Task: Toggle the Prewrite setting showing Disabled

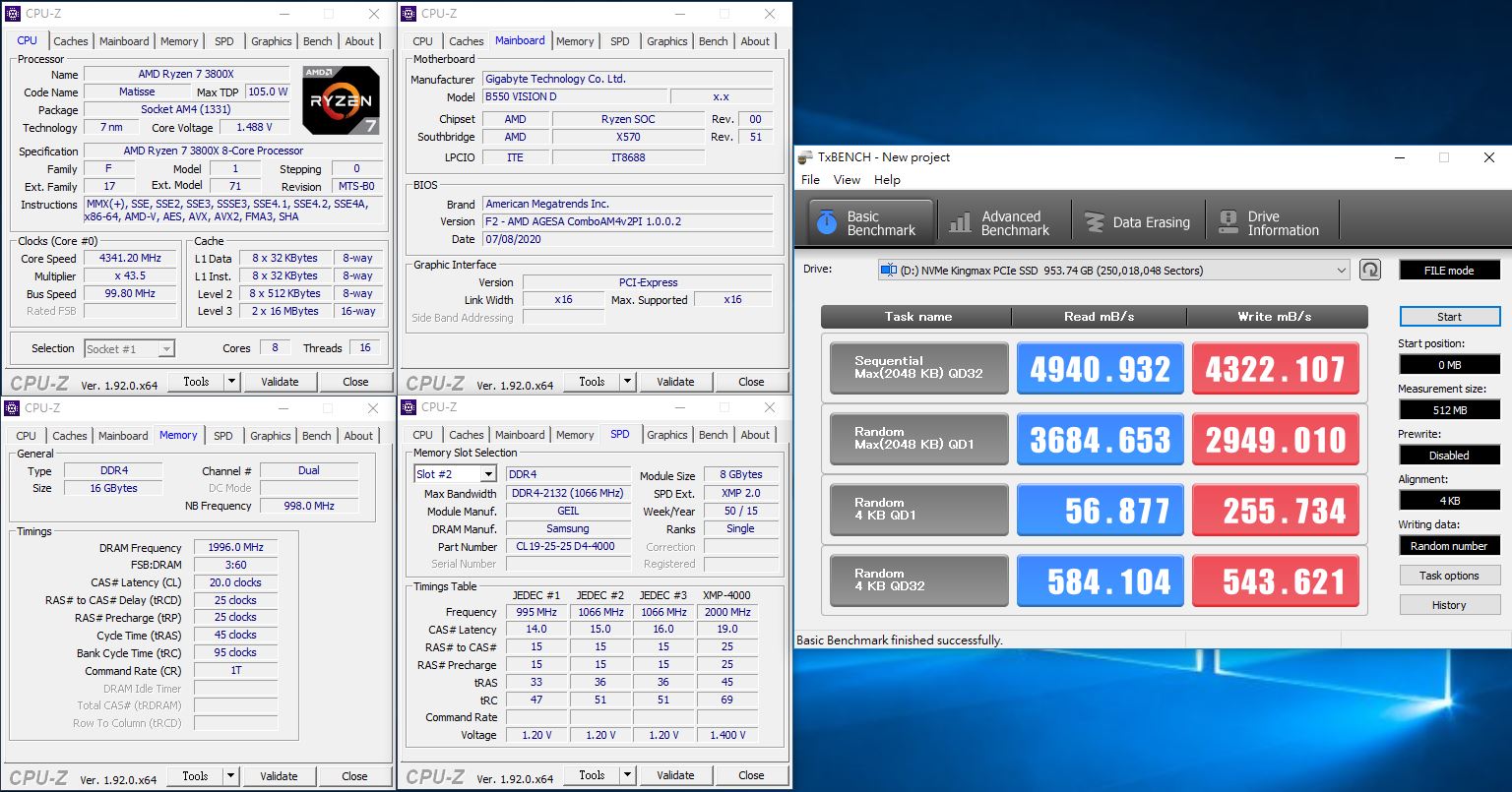Action: pyautogui.click(x=1449, y=456)
